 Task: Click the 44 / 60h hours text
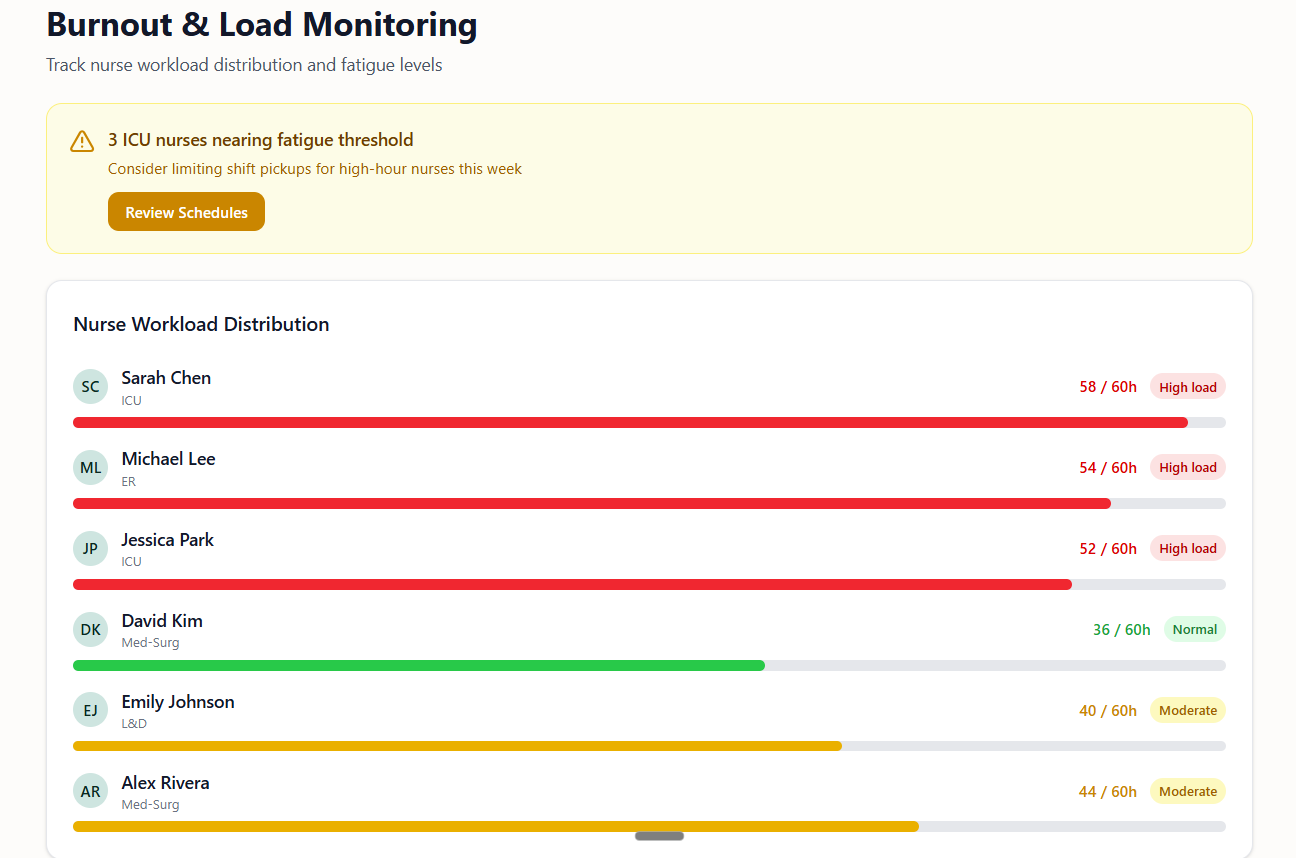[1108, 792]
